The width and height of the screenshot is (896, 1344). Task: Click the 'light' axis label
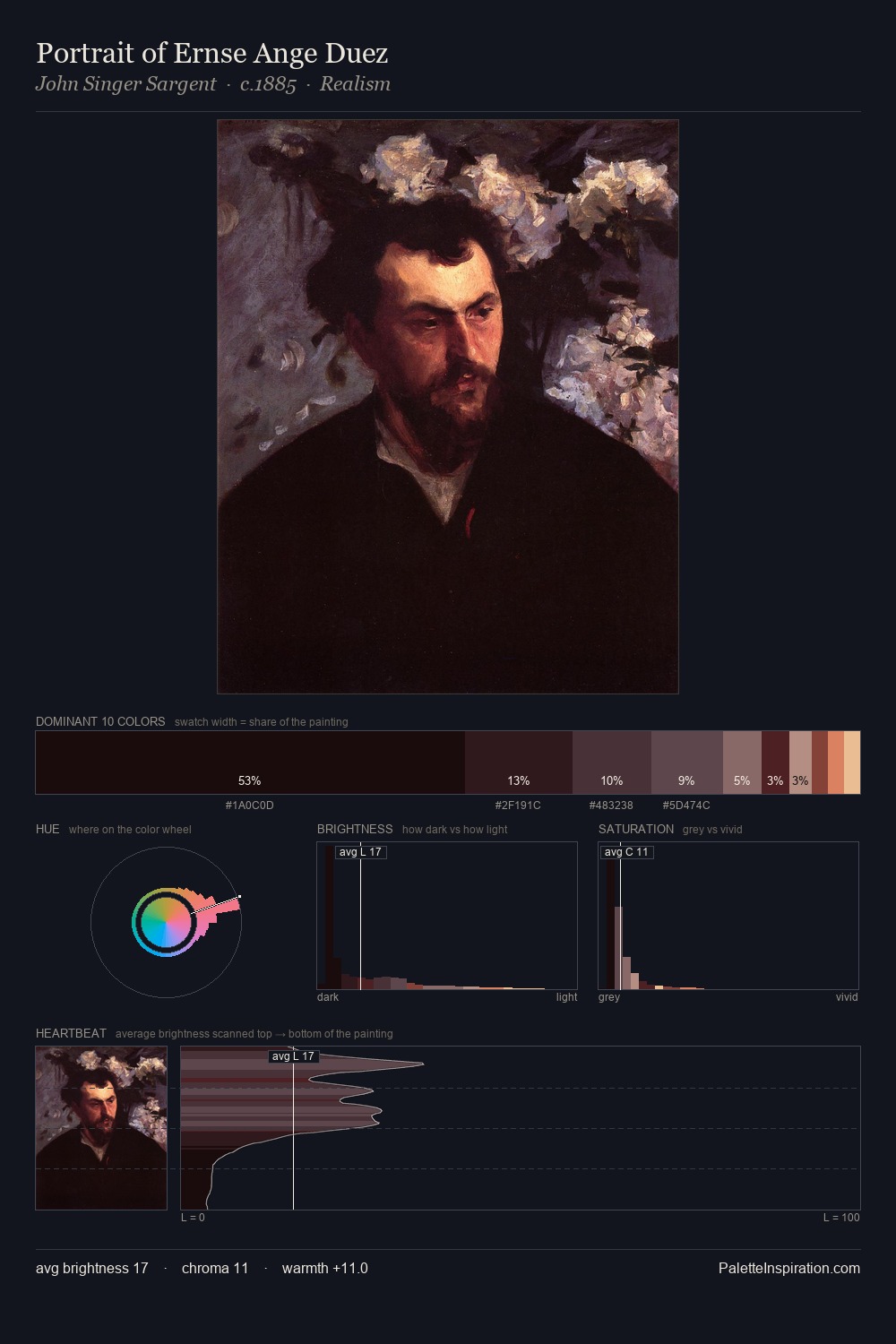tap(566, 997)
